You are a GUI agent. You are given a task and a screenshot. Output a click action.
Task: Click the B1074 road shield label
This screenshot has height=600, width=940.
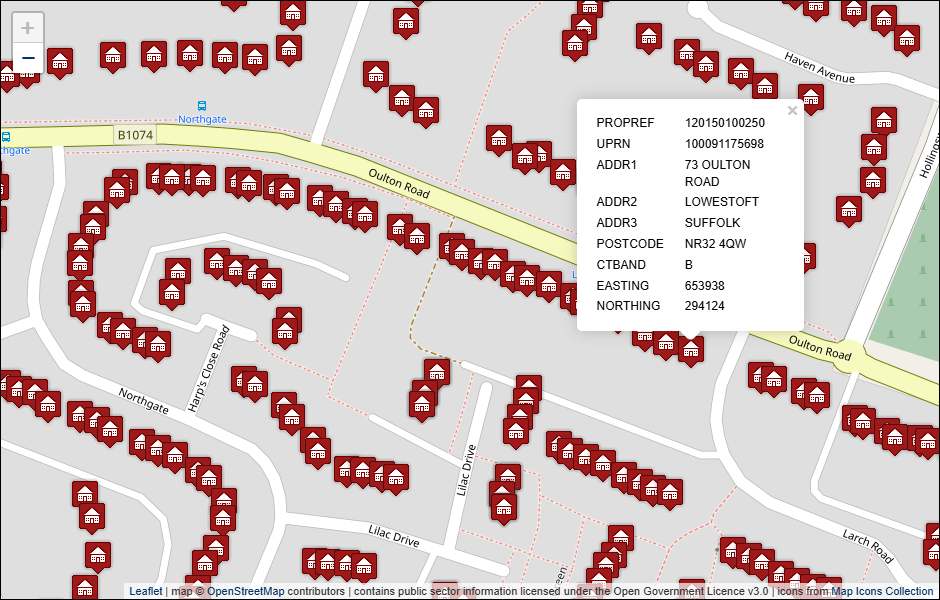point(135,134)
